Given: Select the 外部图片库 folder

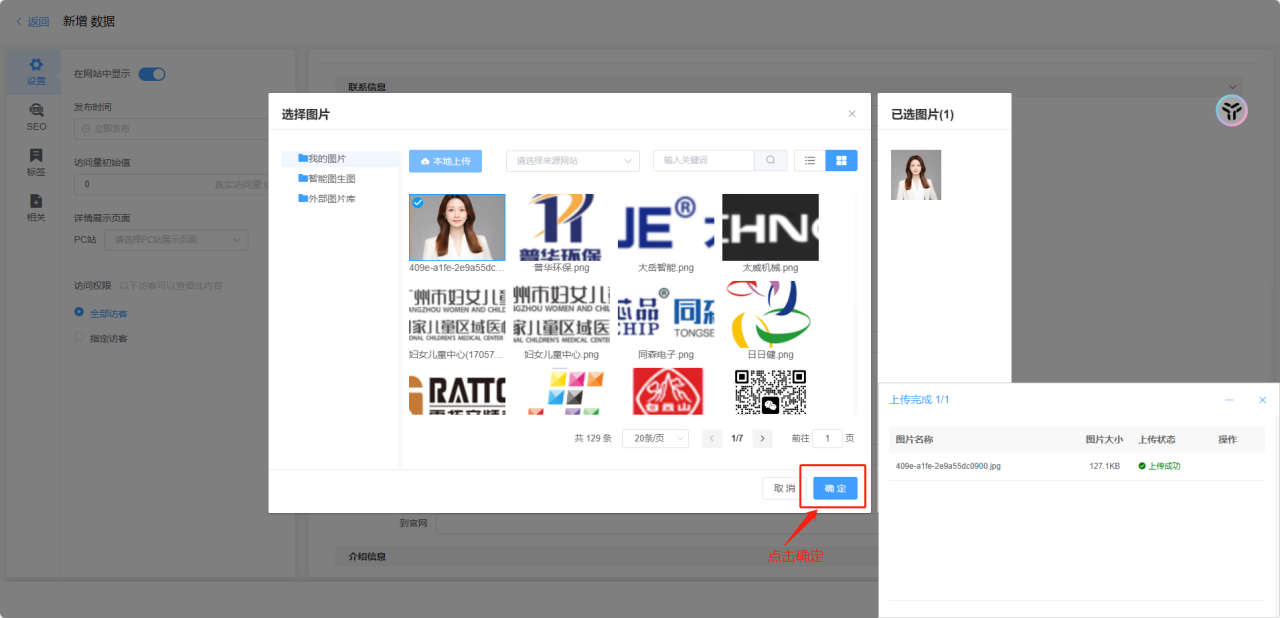Looking at the screenshot, I should pos(327,199).
